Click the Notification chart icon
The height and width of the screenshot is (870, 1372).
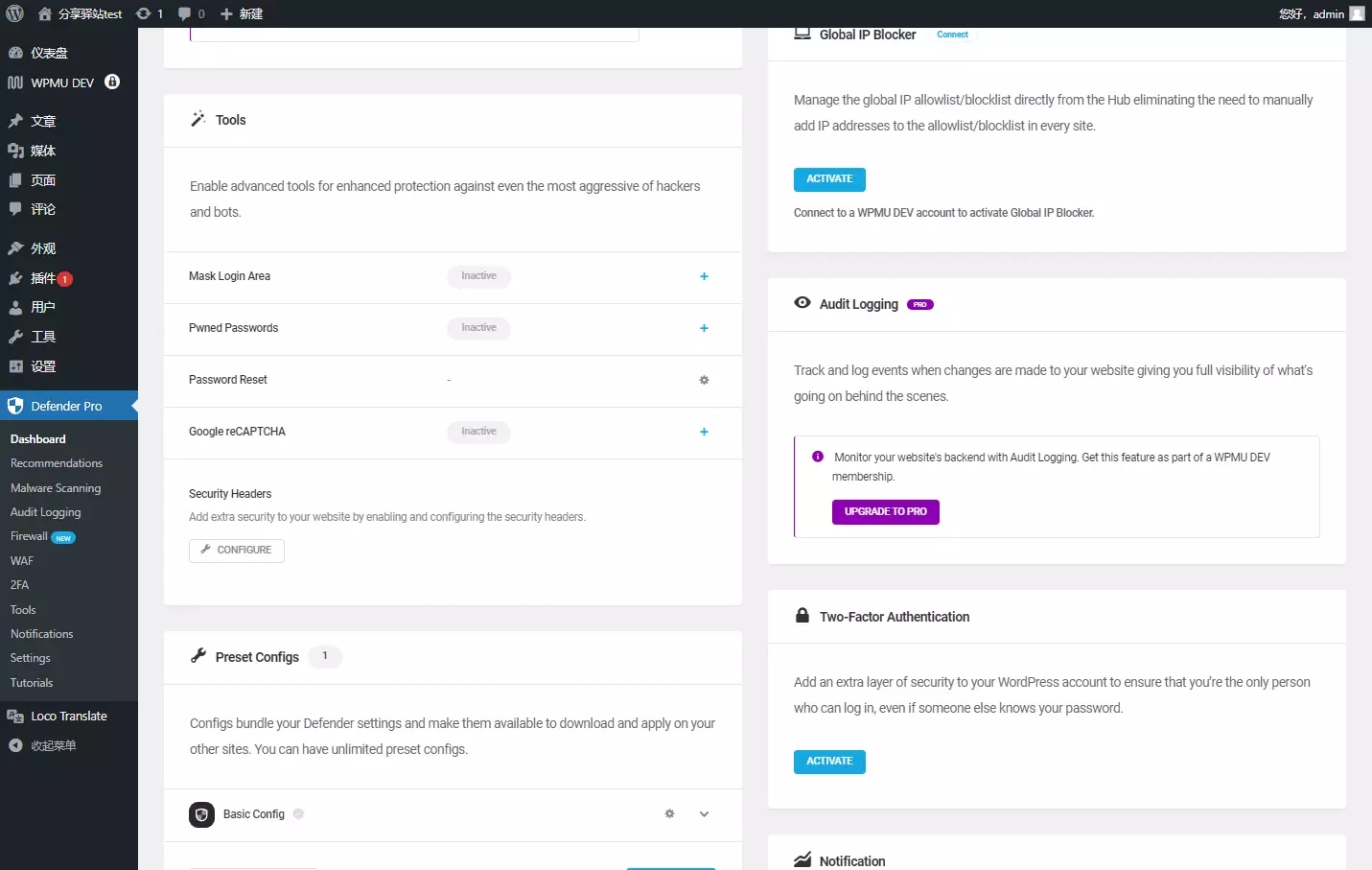click(x=802, y=860)
